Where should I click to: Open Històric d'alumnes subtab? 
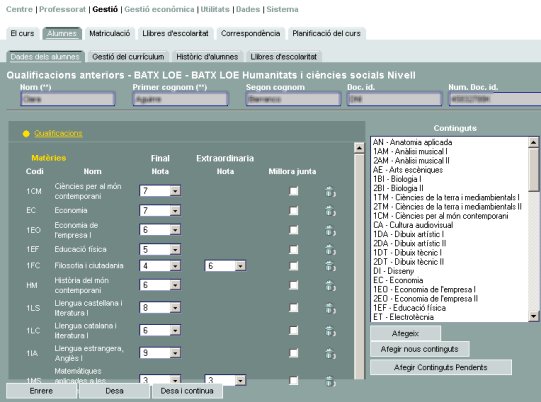207,57
